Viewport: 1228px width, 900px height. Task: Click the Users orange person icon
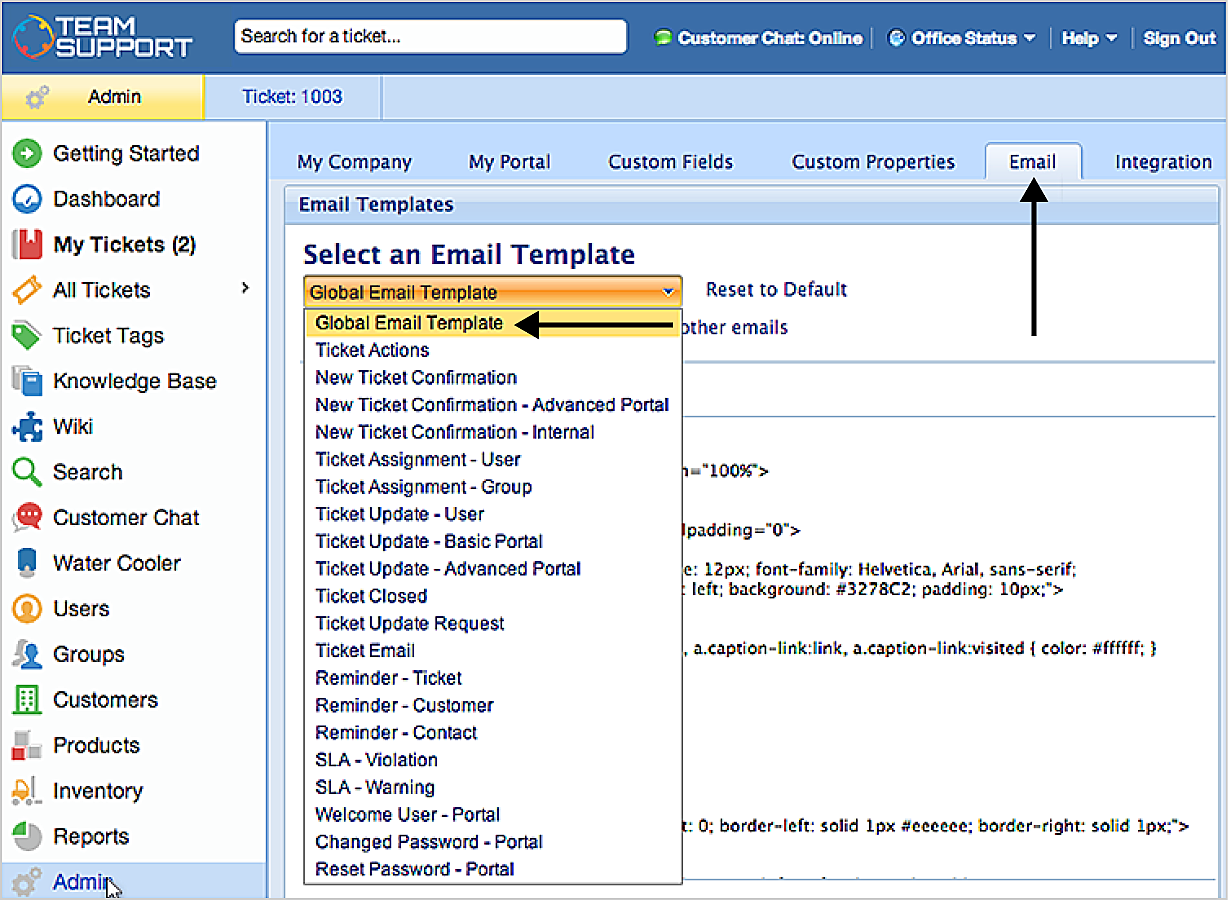click(26, 609)
